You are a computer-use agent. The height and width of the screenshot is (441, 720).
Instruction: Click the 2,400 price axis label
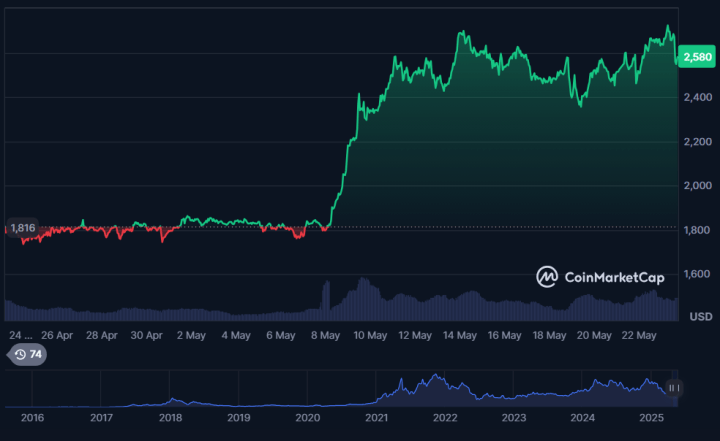click(697, 98)
